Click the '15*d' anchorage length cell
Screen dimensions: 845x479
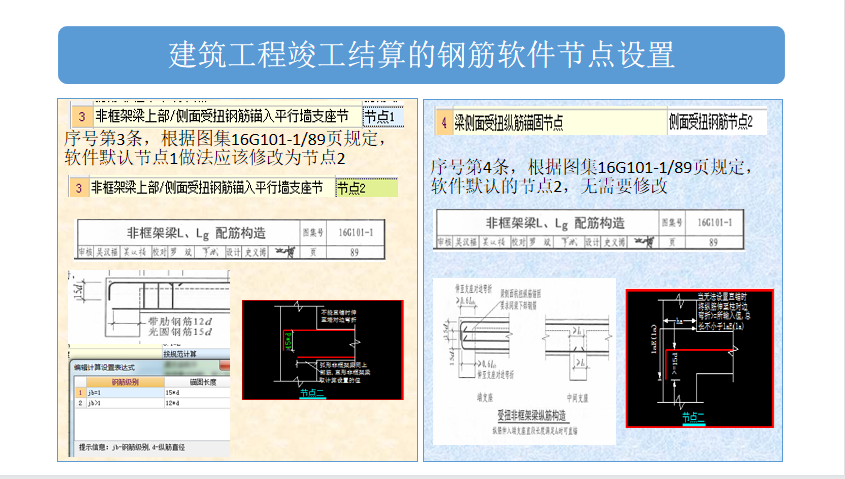197,392
